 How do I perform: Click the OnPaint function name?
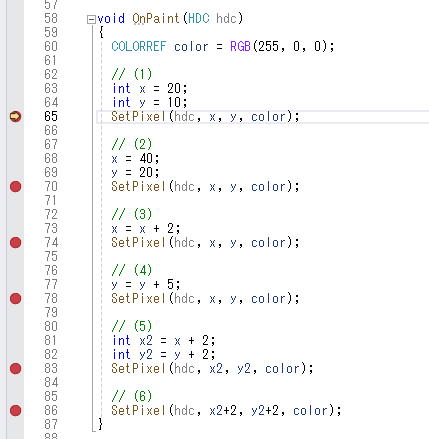156,19
